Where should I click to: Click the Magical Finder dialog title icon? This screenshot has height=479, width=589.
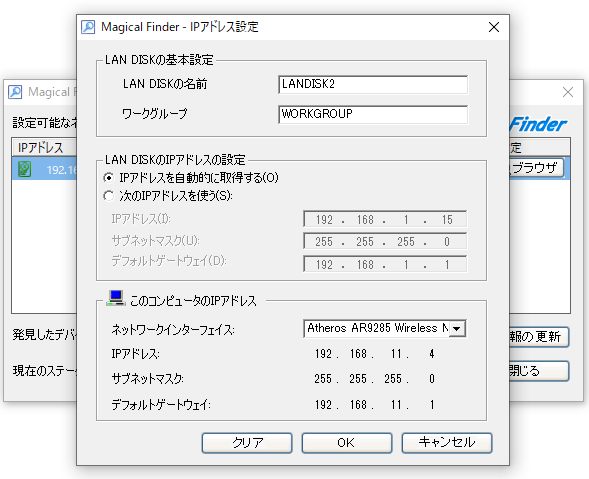tap(88, 27)
